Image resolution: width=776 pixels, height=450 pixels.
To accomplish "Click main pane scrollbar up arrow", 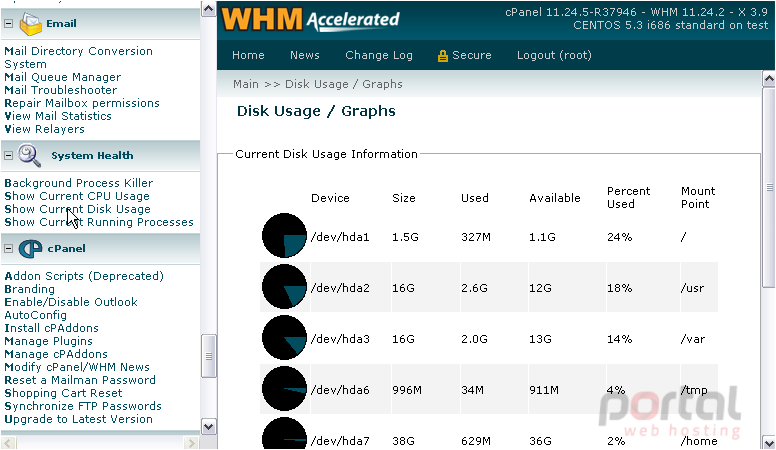I will [x=769, y=78].
